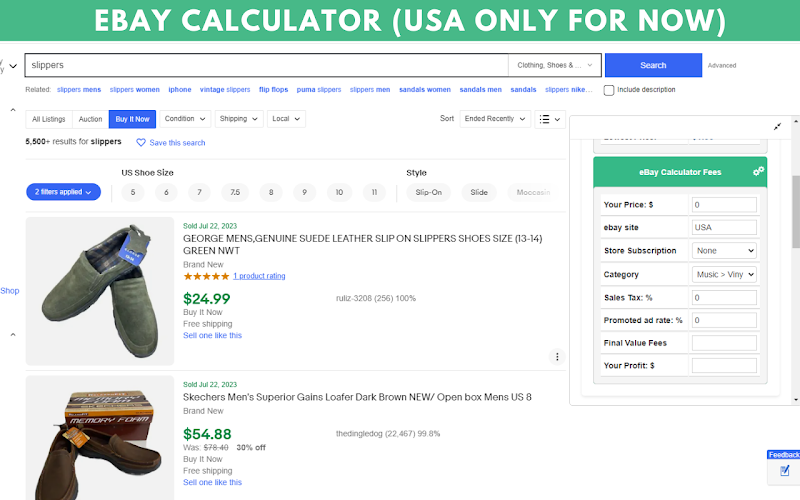The image size is (800, 500).
Task: Open related search slippers mens
Action: (x=79, y=89)
